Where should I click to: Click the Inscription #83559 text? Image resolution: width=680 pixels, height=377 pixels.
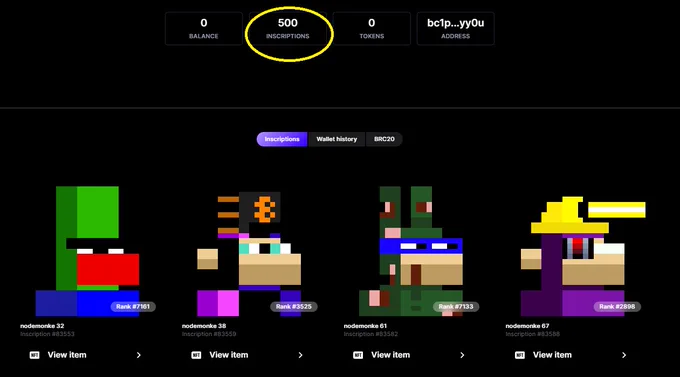click(209, 334)
